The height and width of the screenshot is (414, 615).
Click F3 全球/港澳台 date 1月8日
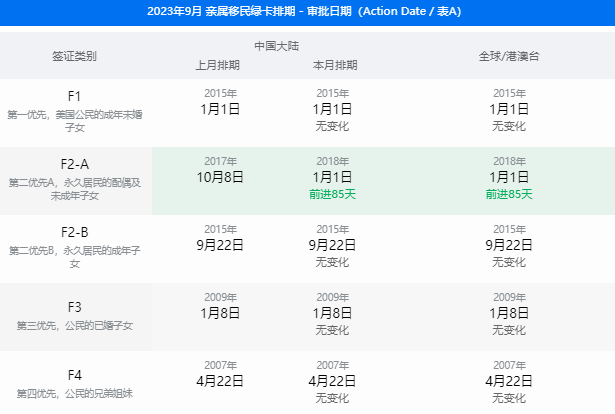[x=508, y=313]
